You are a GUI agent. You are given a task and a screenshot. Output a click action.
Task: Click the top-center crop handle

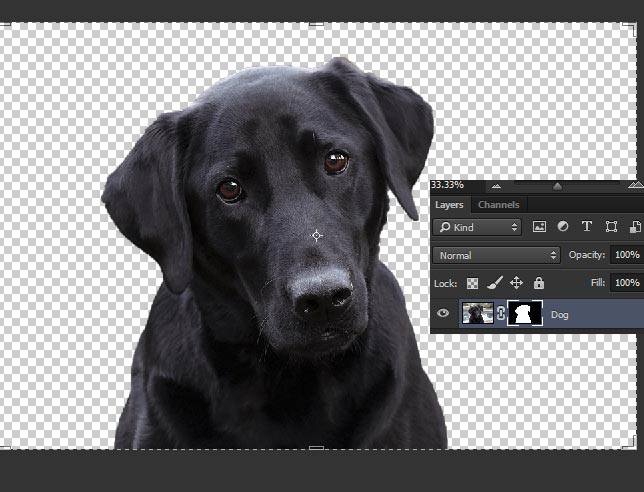pyautogui.click(x=316, y=24)
